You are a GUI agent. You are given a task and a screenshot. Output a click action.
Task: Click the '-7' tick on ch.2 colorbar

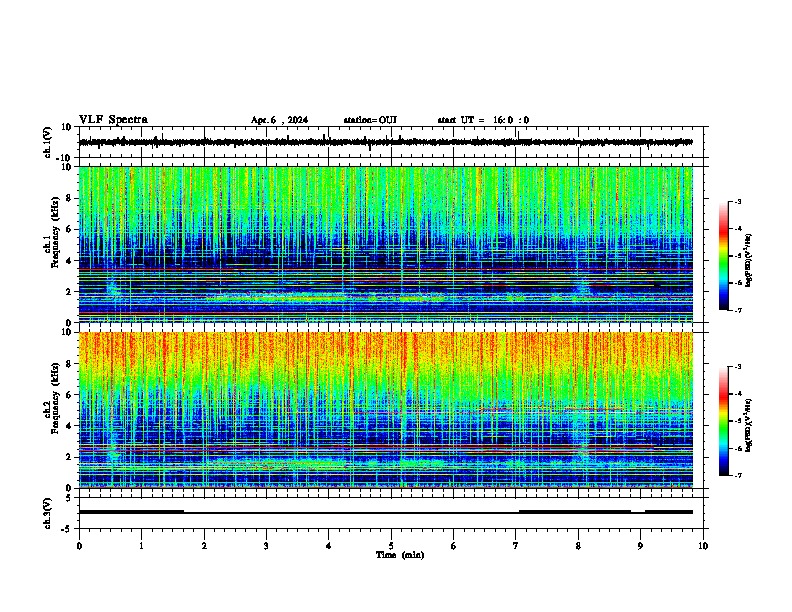click(x=737, y=475)
